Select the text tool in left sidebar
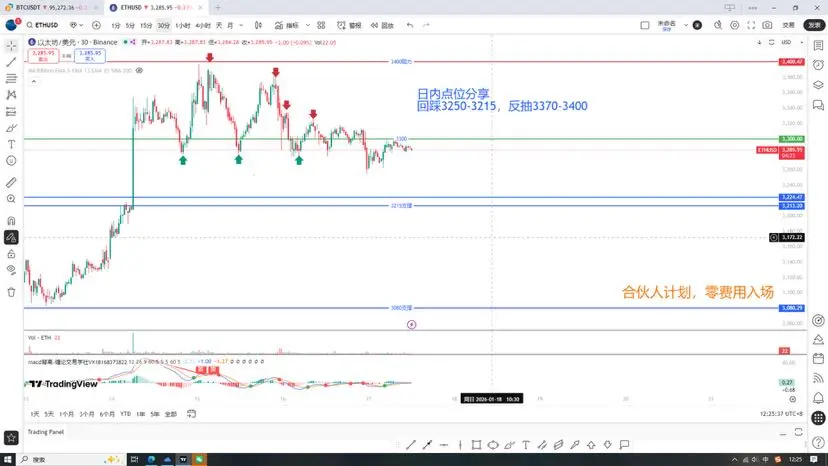Image resolution: width=828 pixels, height=466 pixels. pyautogui.click(x=11, y=144)
